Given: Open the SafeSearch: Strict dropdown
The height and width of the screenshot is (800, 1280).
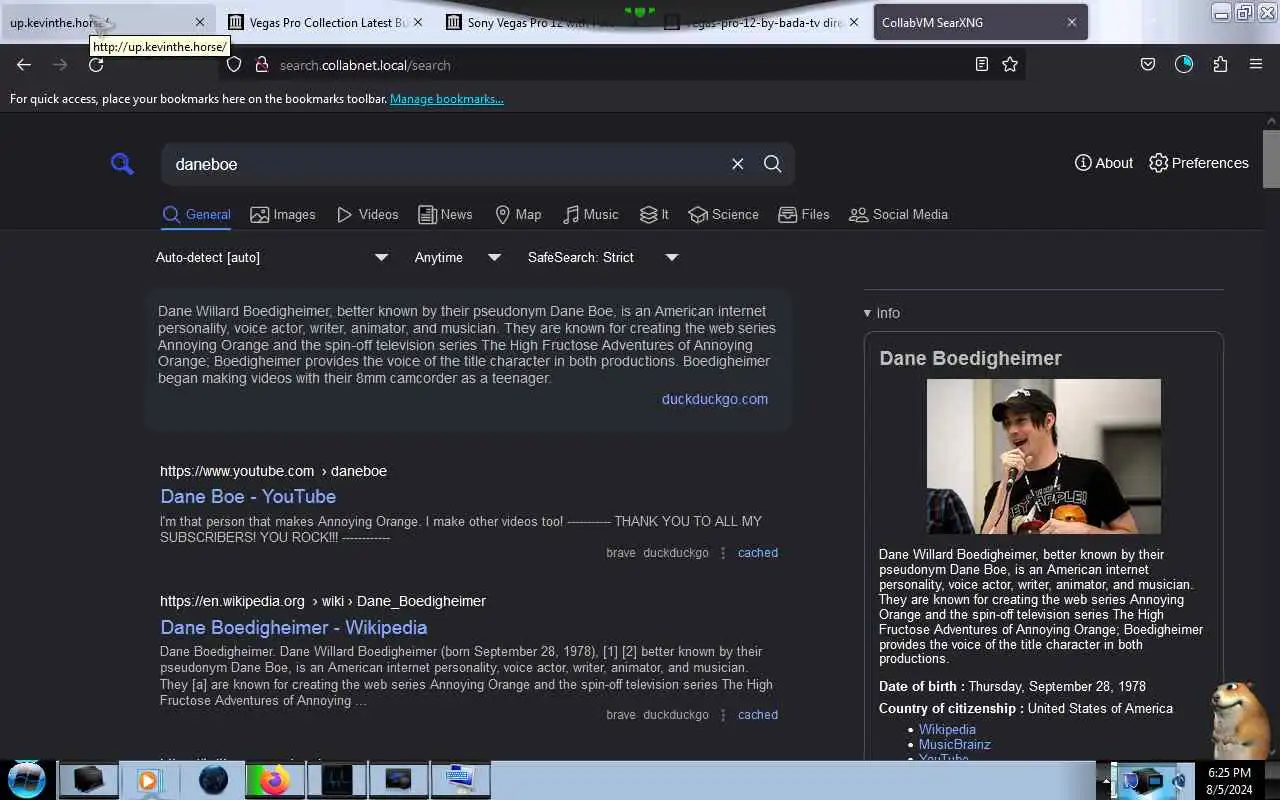Looking at the screenshot, I should [602, 257].
